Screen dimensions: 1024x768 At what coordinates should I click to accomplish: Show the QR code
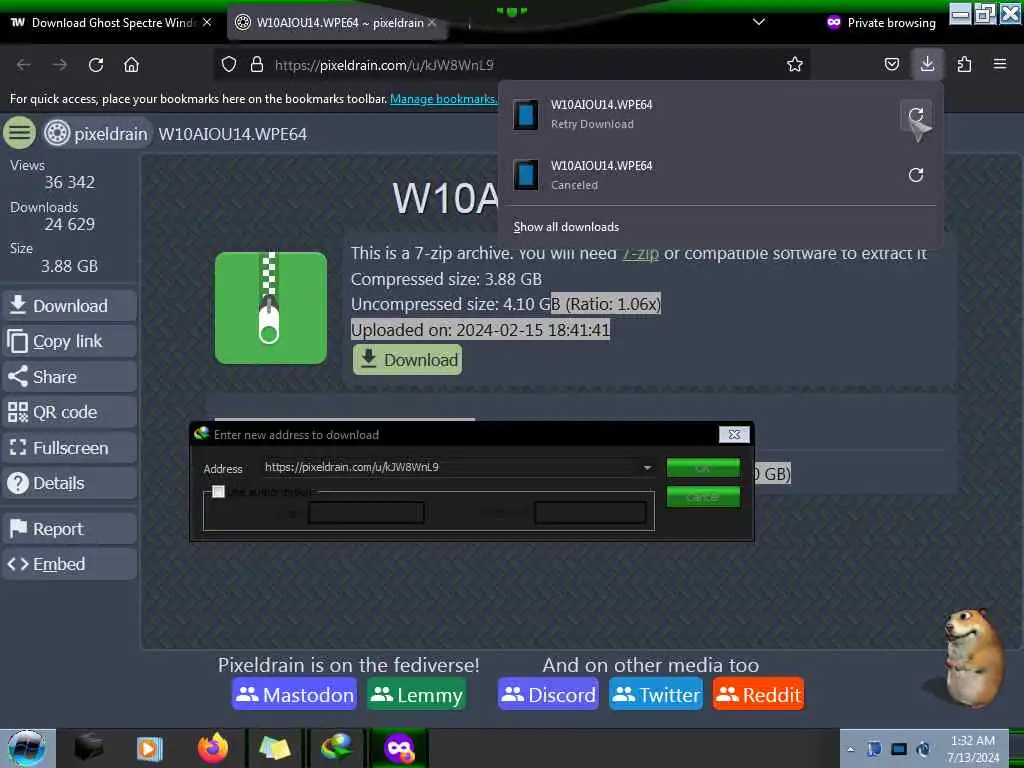[70, 412]
